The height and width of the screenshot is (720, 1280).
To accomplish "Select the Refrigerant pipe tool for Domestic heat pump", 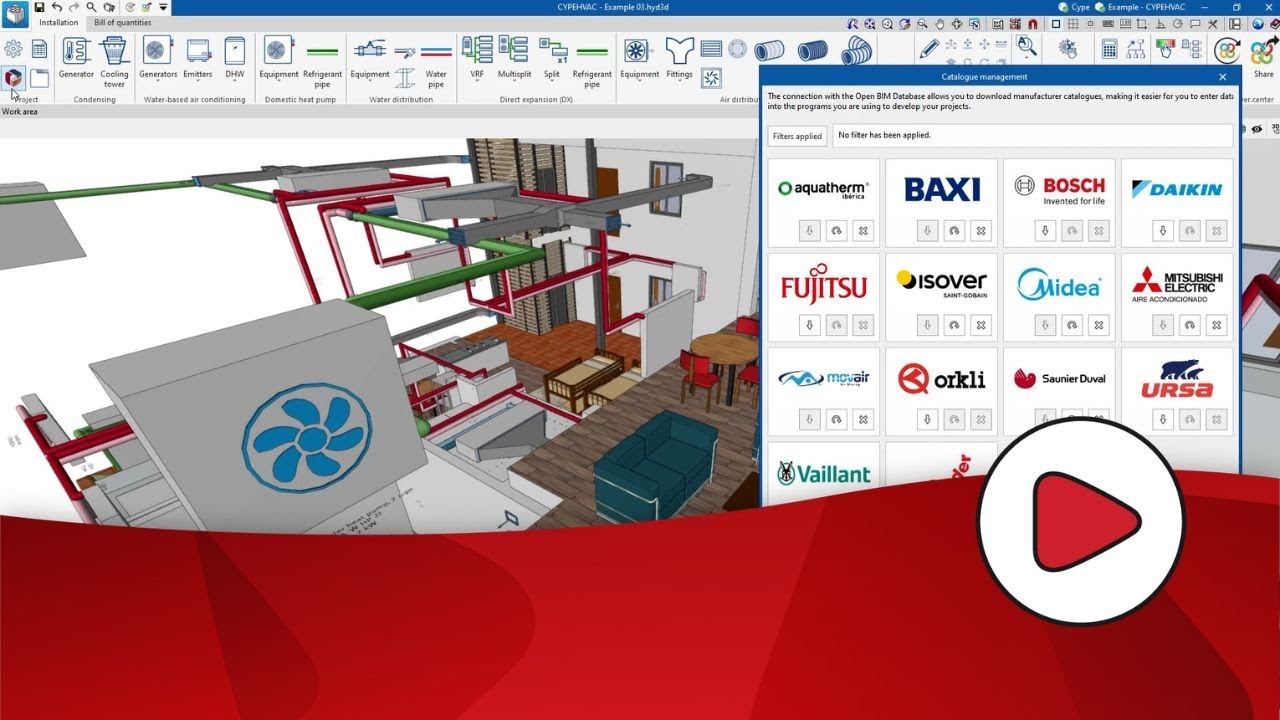I will [x=321, y=60].
